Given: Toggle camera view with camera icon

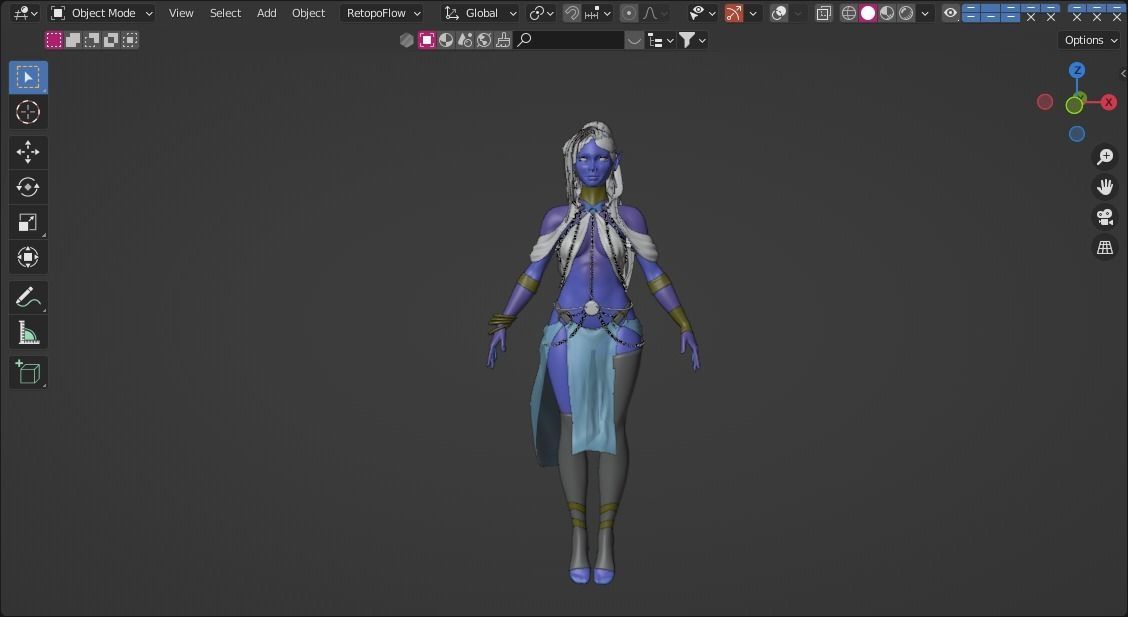Looking at the screenshot, I should (x=1105, y=217).
